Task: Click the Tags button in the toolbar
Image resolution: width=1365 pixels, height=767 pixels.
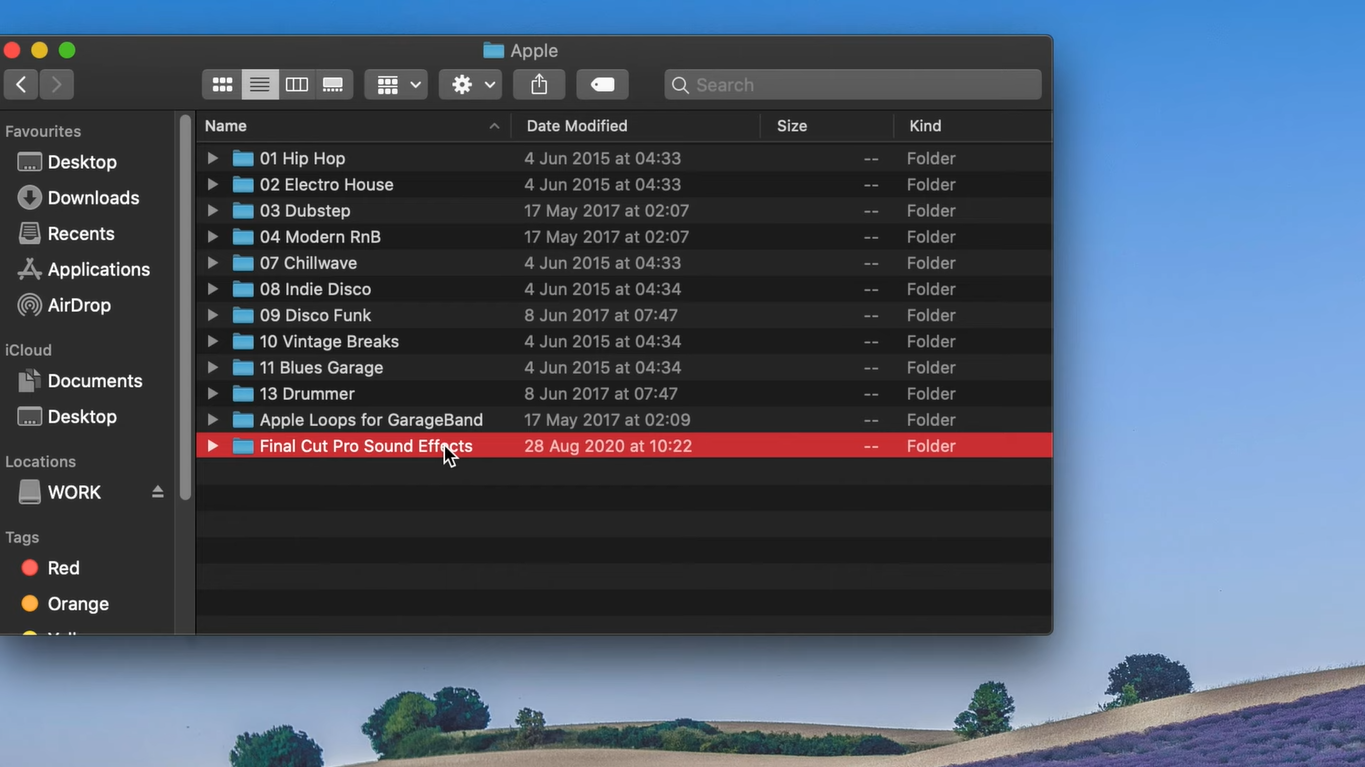Action: [602, 84]
